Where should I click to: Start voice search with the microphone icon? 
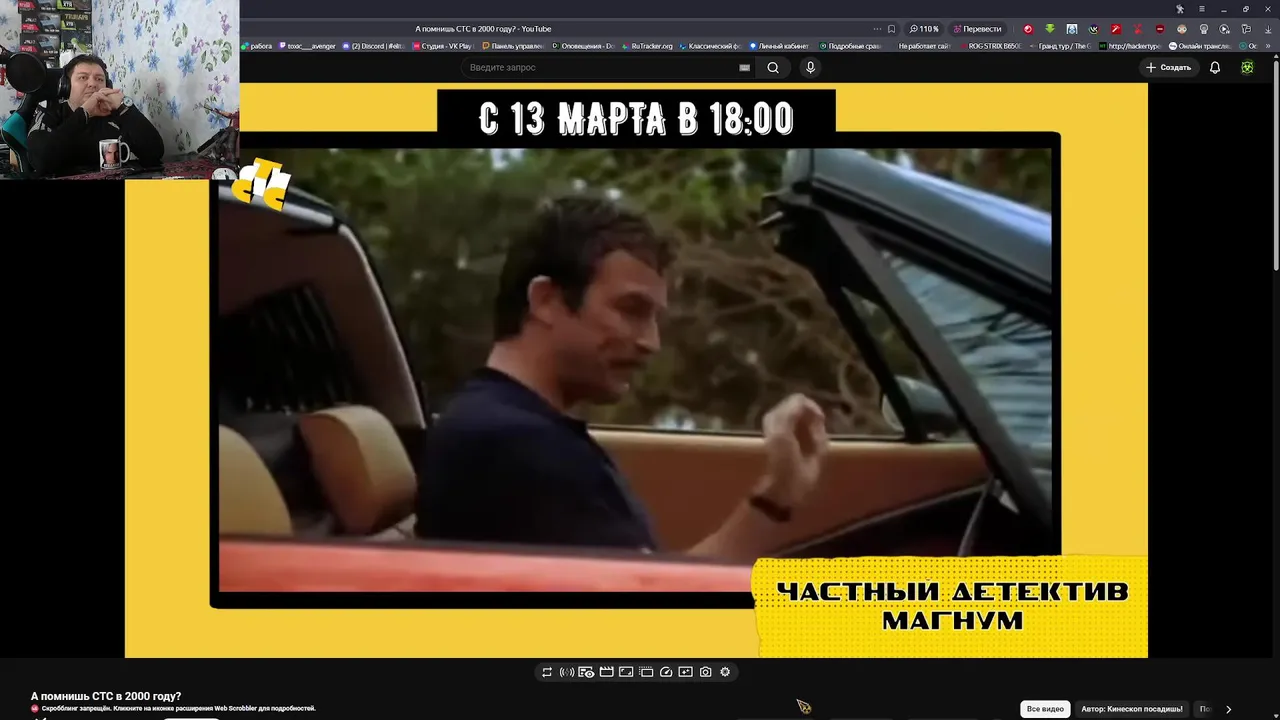[x=810, y=67]
